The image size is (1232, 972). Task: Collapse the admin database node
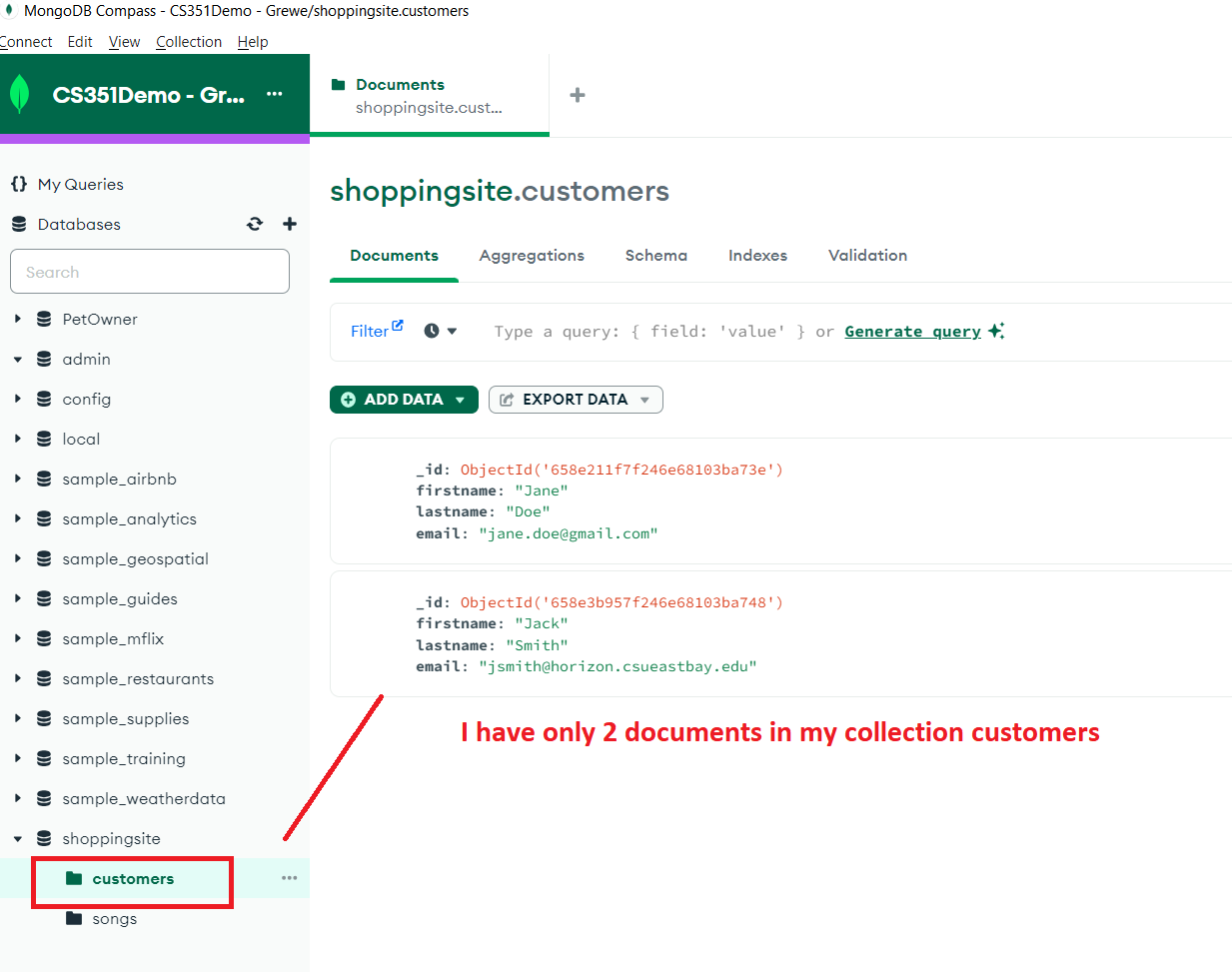click(x=18, y=360)
